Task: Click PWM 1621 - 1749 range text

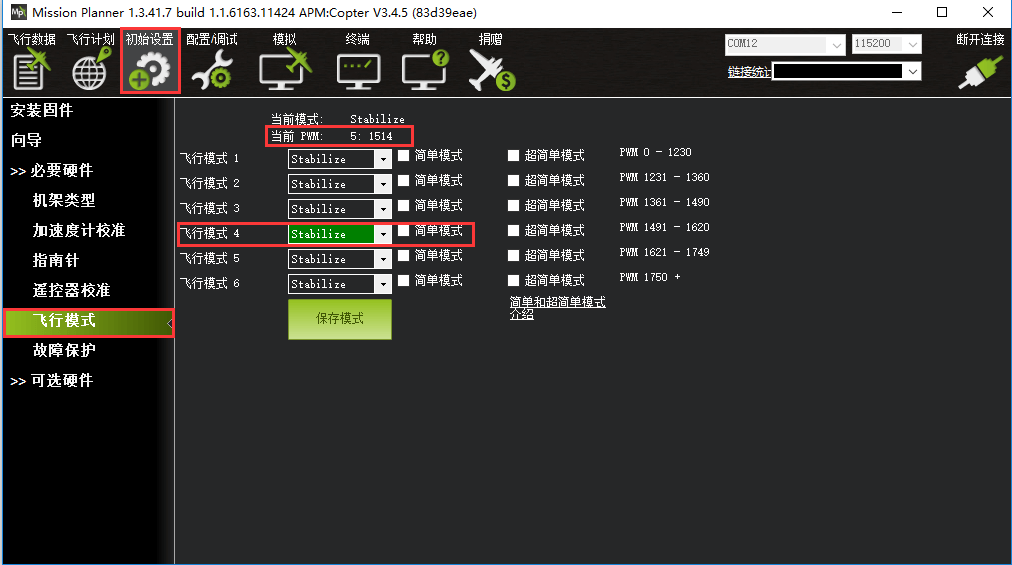Action: point(664,252)
